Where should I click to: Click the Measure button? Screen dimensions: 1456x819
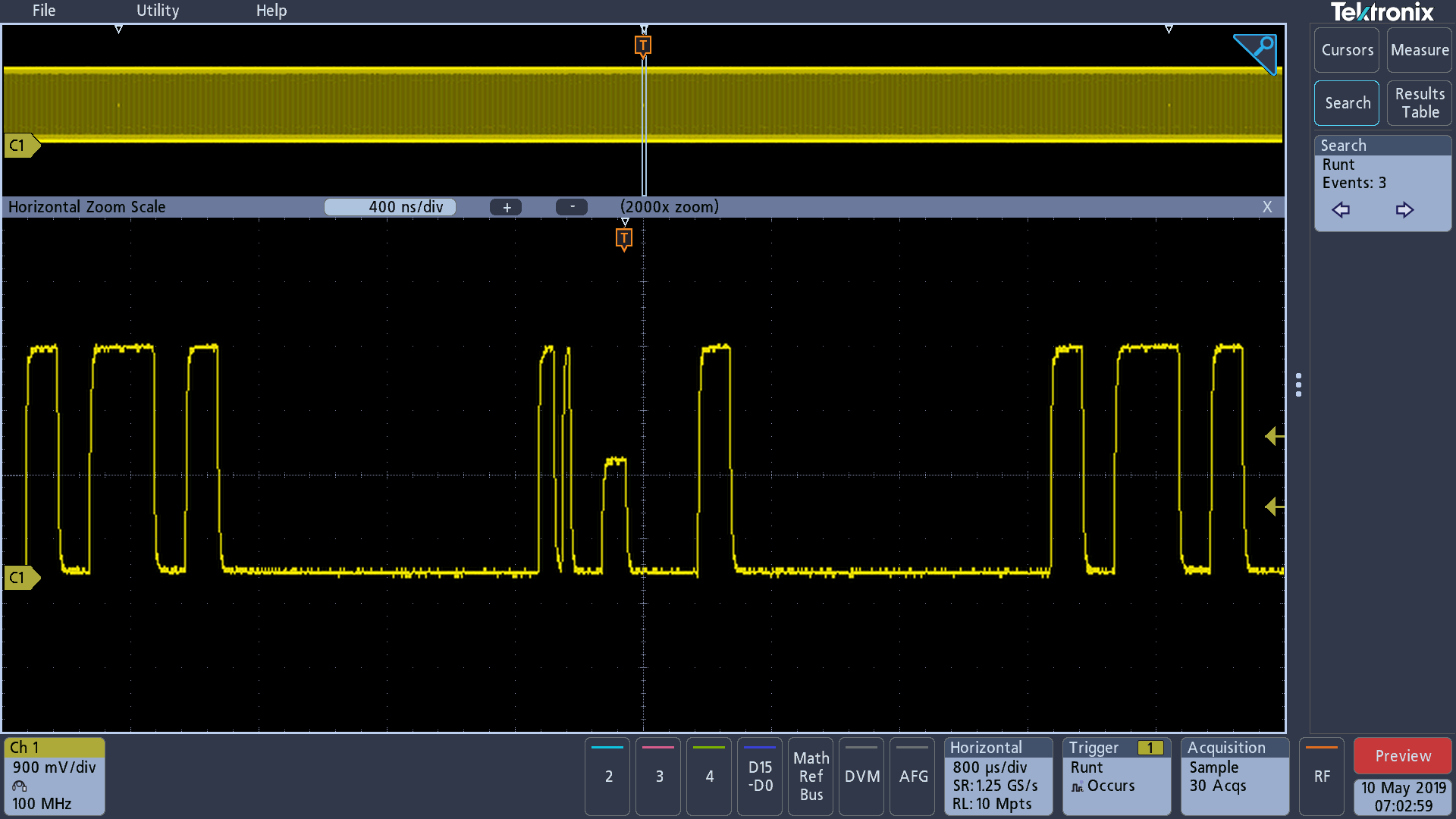point(1419,50)
